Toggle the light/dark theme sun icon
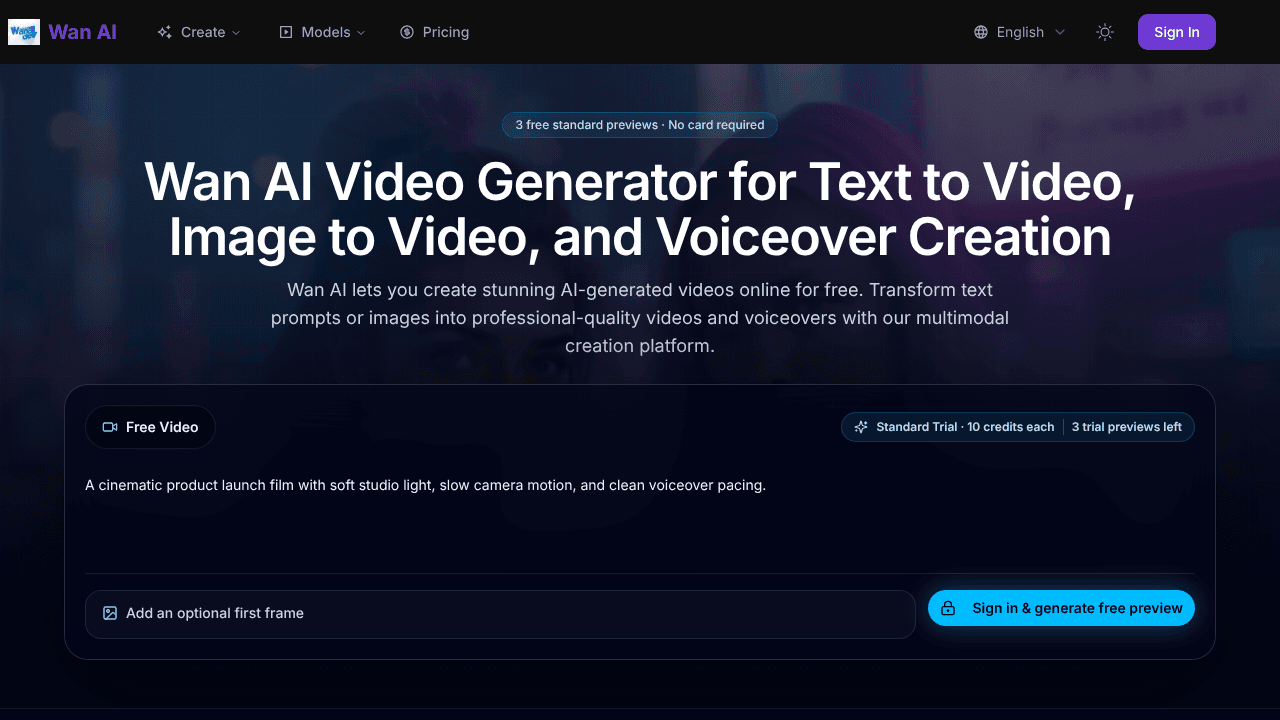 click(x=1105, y=32)
